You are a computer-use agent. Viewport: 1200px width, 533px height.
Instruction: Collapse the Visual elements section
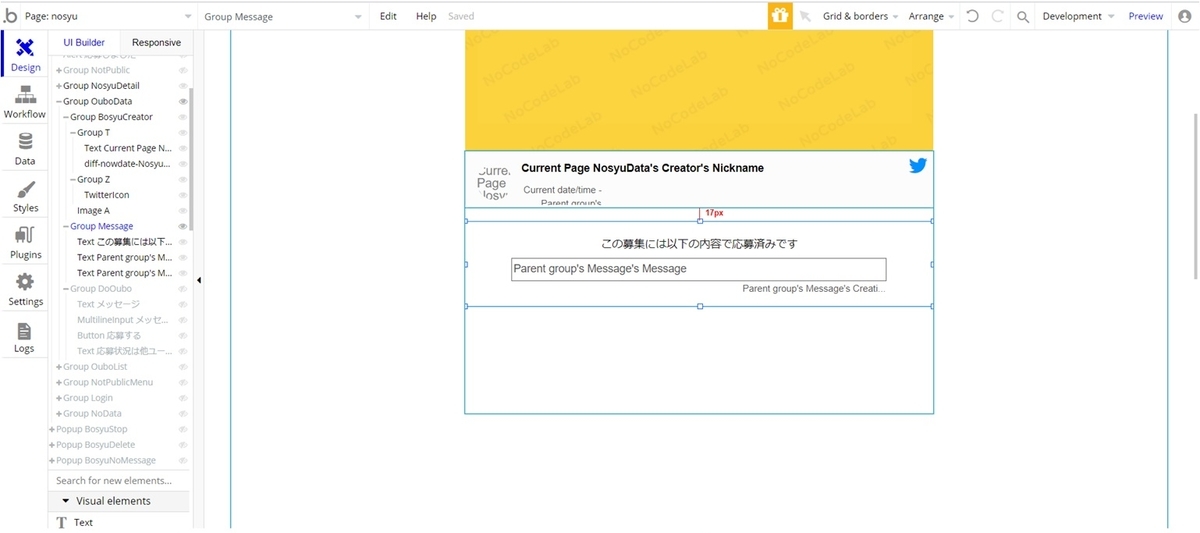[x=66, y=501]
